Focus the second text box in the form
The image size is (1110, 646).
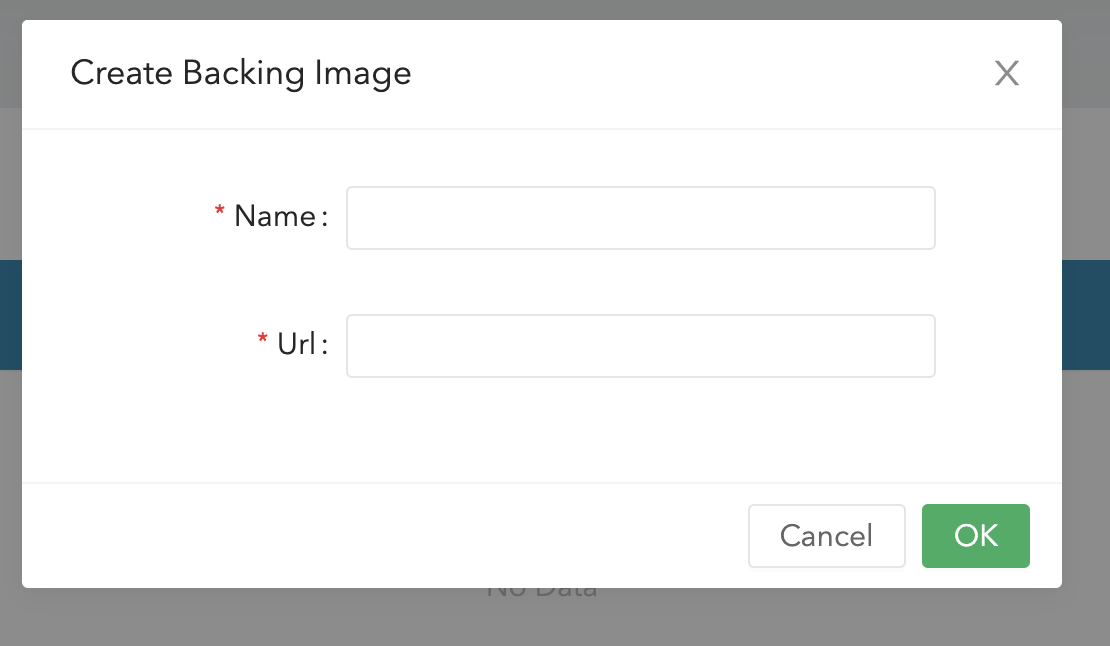coord(640,345)
